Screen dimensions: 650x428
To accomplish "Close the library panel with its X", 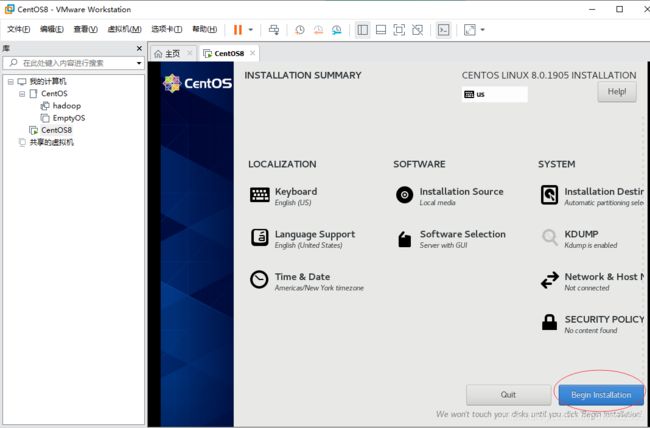I will coord(139,49).
